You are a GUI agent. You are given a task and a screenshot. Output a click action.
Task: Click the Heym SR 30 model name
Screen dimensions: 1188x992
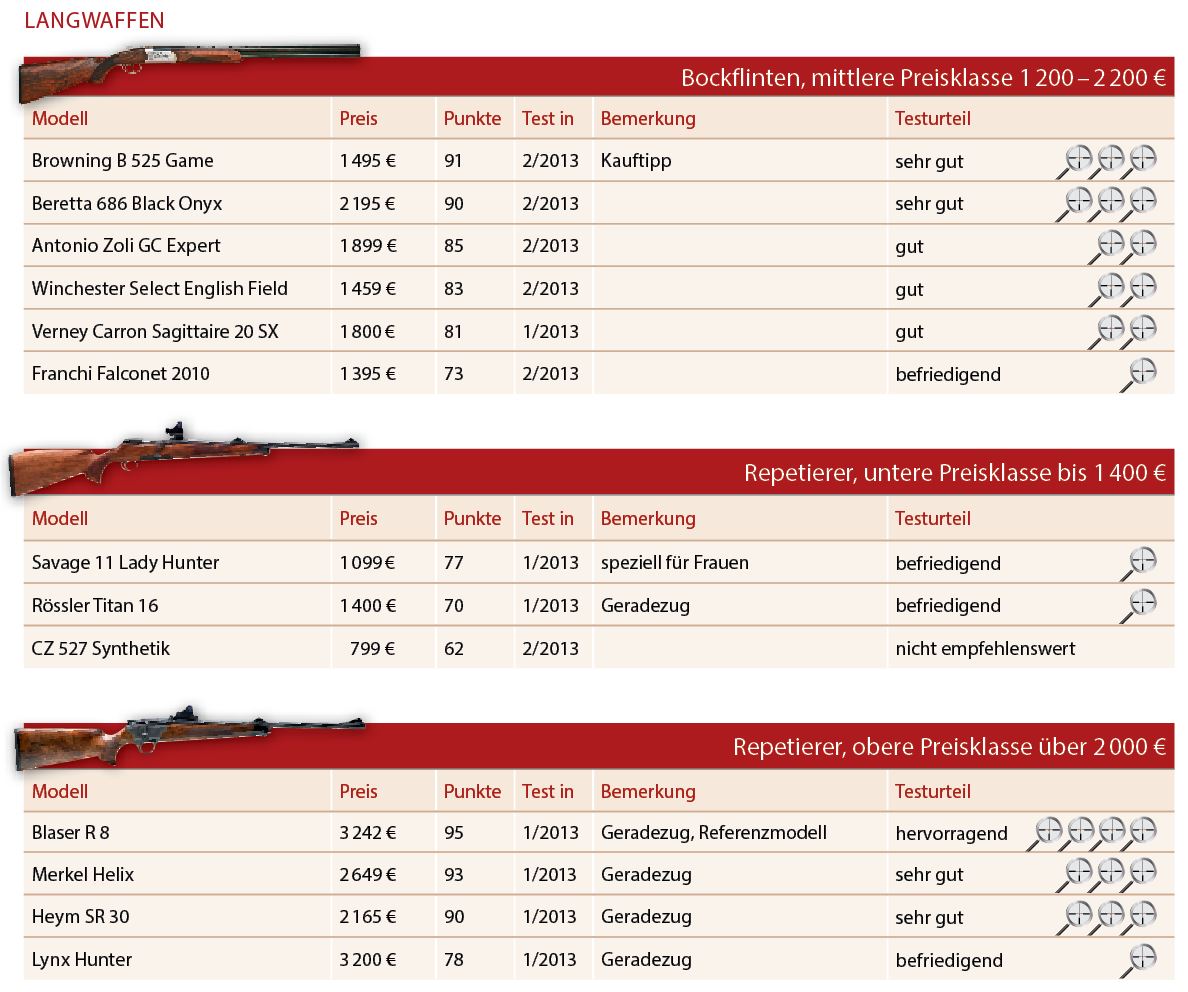pyautogui.click(x=80, y=917)
